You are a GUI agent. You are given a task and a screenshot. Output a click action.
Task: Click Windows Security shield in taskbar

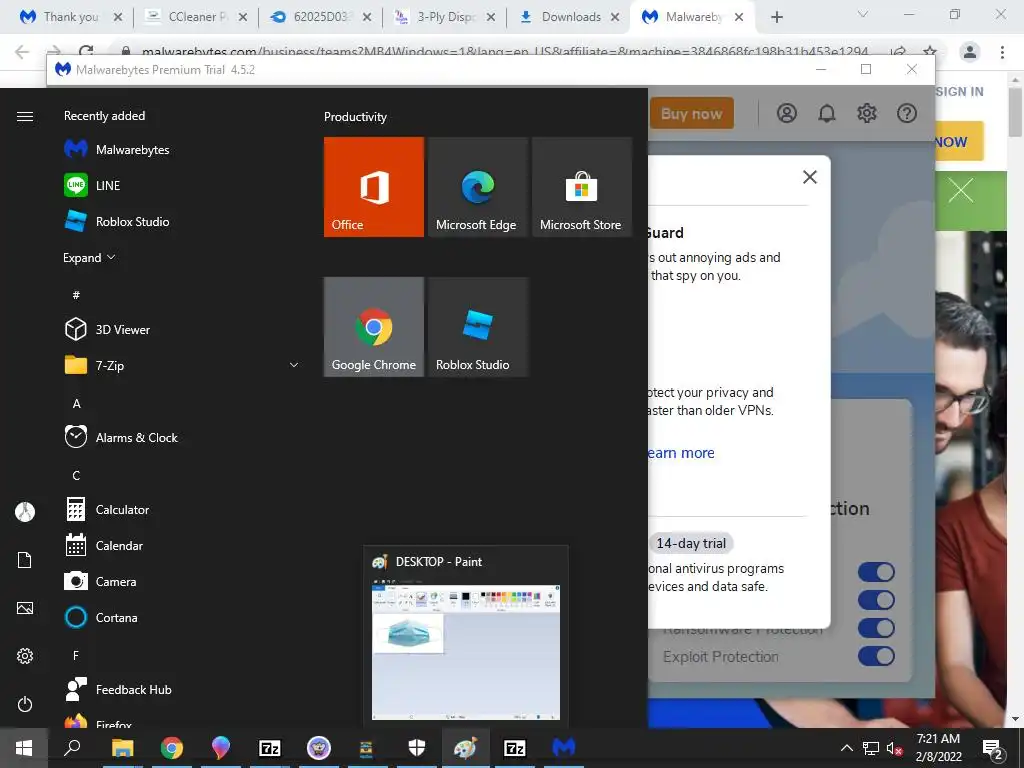tap(417, 748)
